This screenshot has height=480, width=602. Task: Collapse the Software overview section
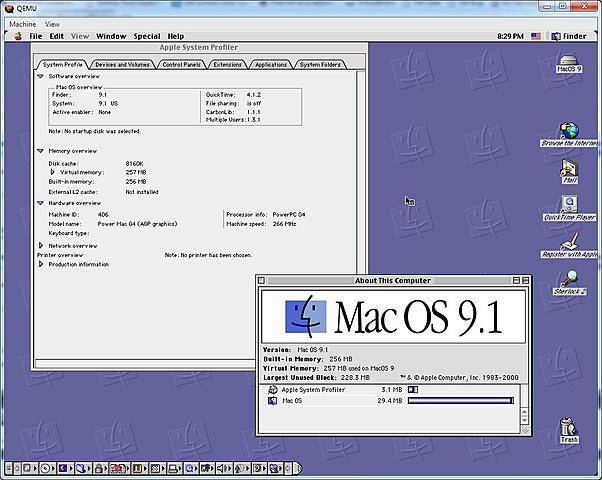40,76
